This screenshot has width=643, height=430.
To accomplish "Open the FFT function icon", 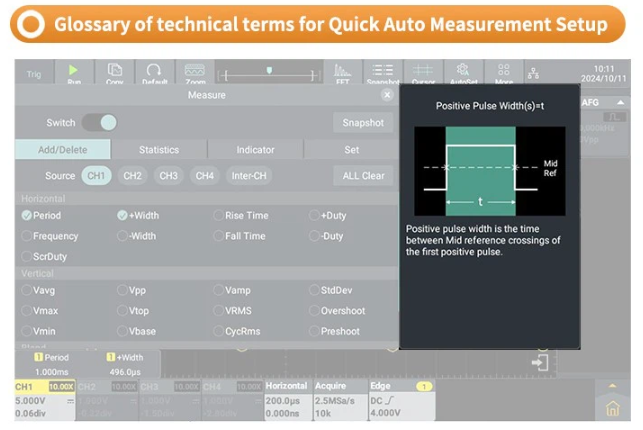I will tap(343, 74).
